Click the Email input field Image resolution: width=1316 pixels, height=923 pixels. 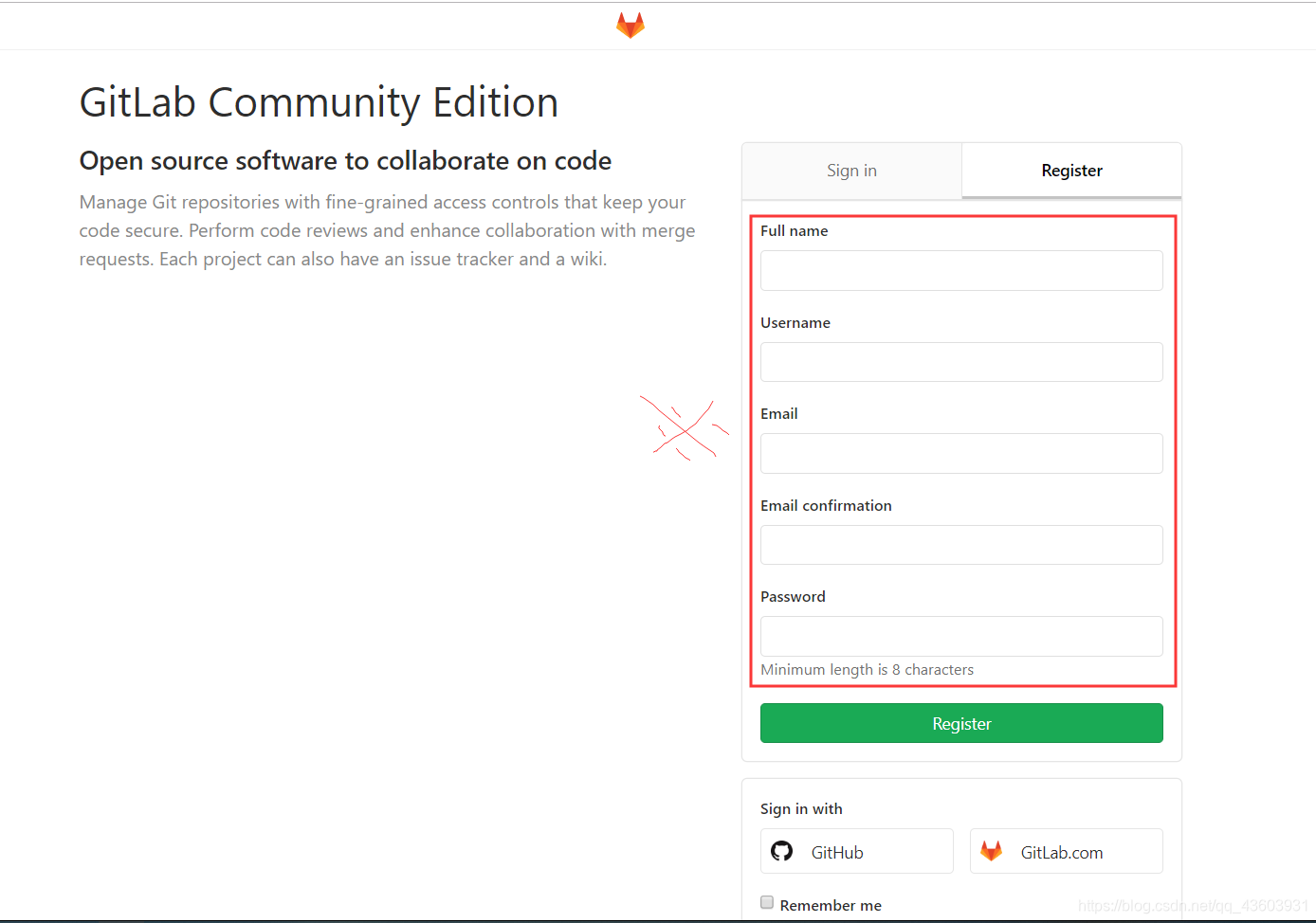pyautogui.click(x=961, y=453)
